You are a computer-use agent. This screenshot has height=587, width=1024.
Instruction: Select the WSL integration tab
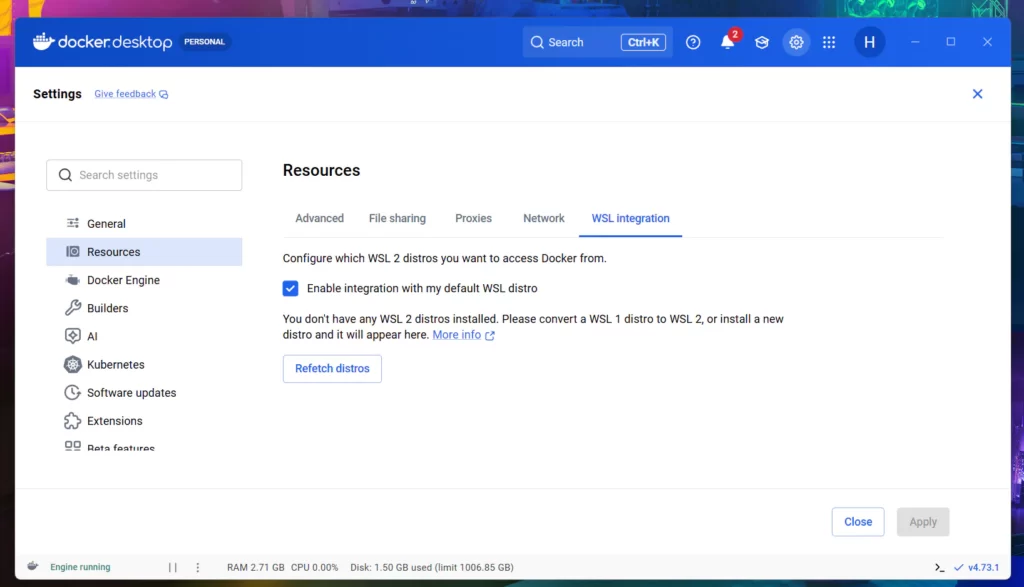(630, 218)
